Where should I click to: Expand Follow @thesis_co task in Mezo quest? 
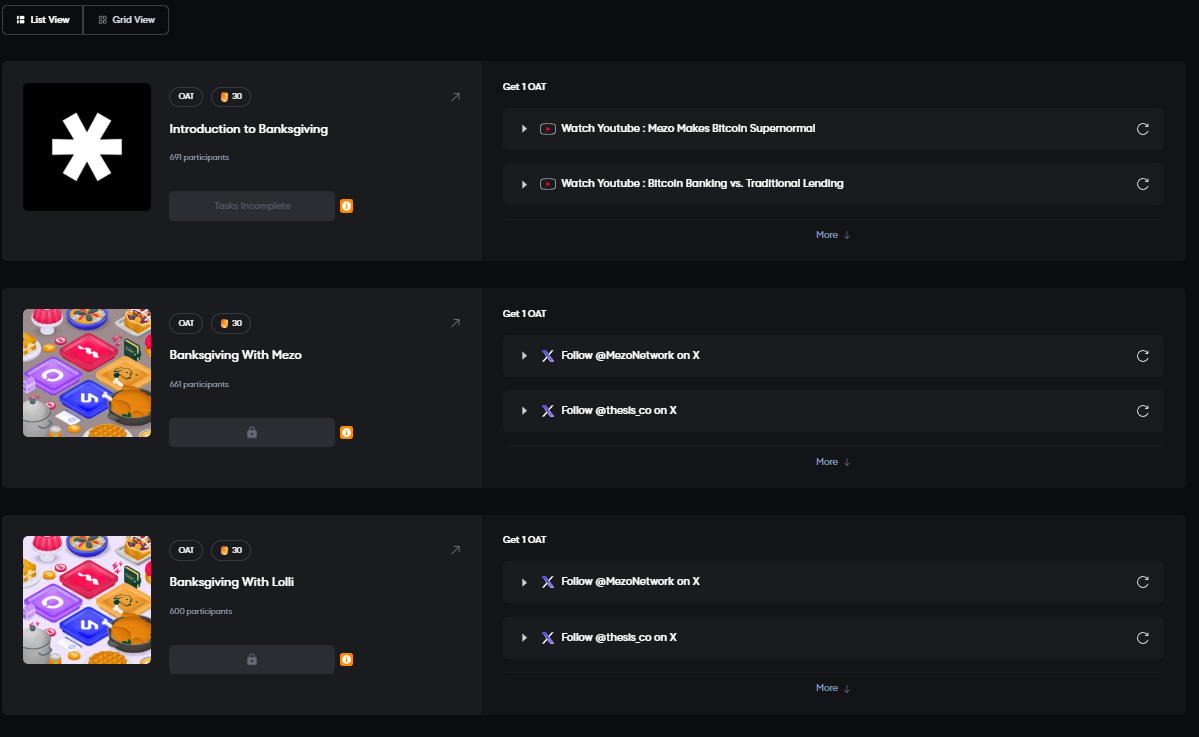[x=524, y=411]
